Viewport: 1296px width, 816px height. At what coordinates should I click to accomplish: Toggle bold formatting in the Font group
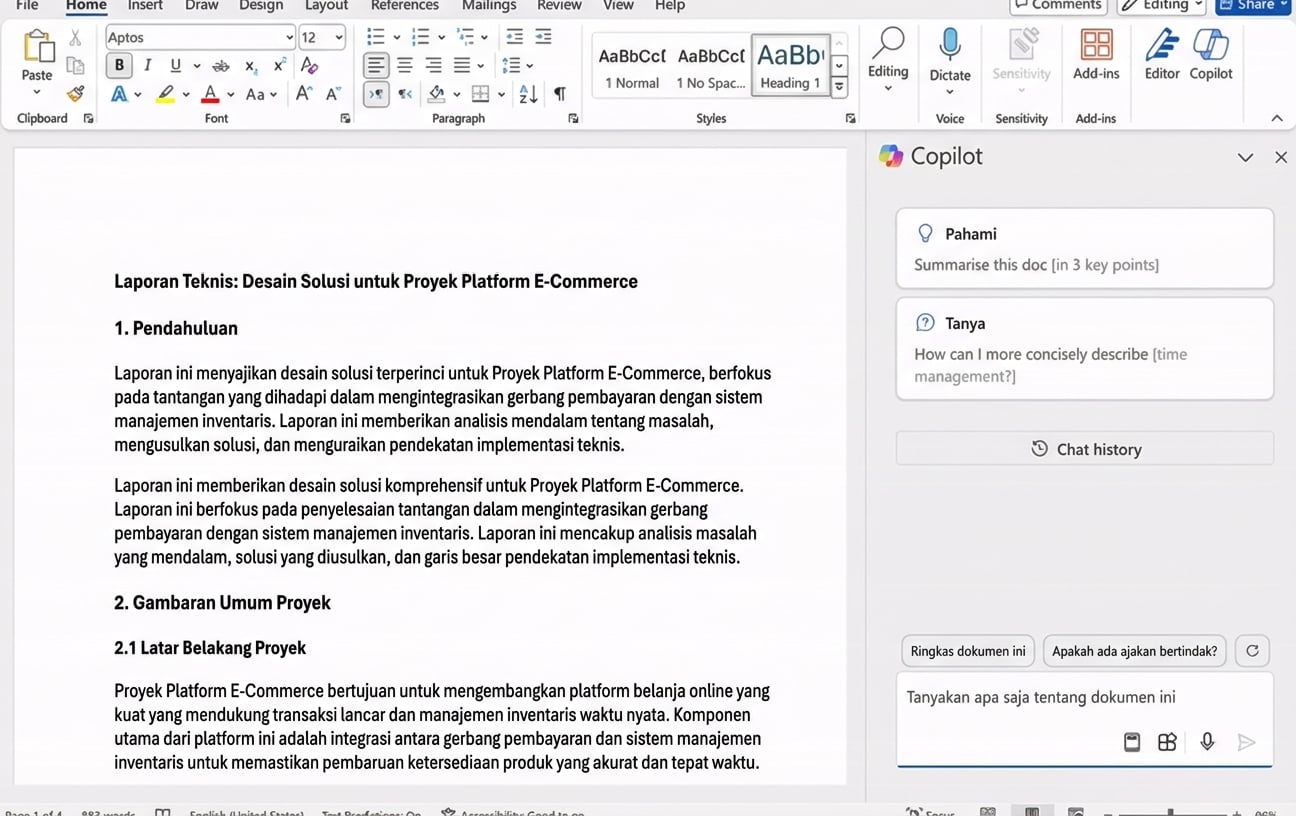point(119,64)
